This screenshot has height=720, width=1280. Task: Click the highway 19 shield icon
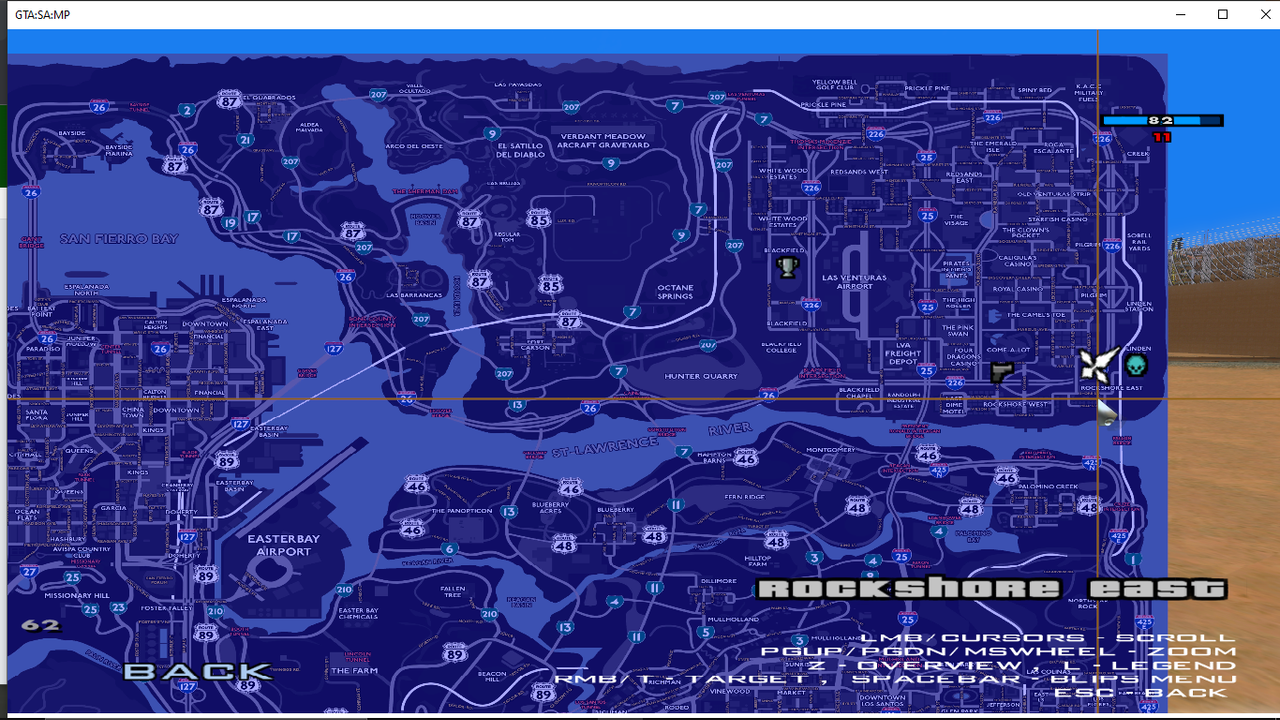[230, 223]
